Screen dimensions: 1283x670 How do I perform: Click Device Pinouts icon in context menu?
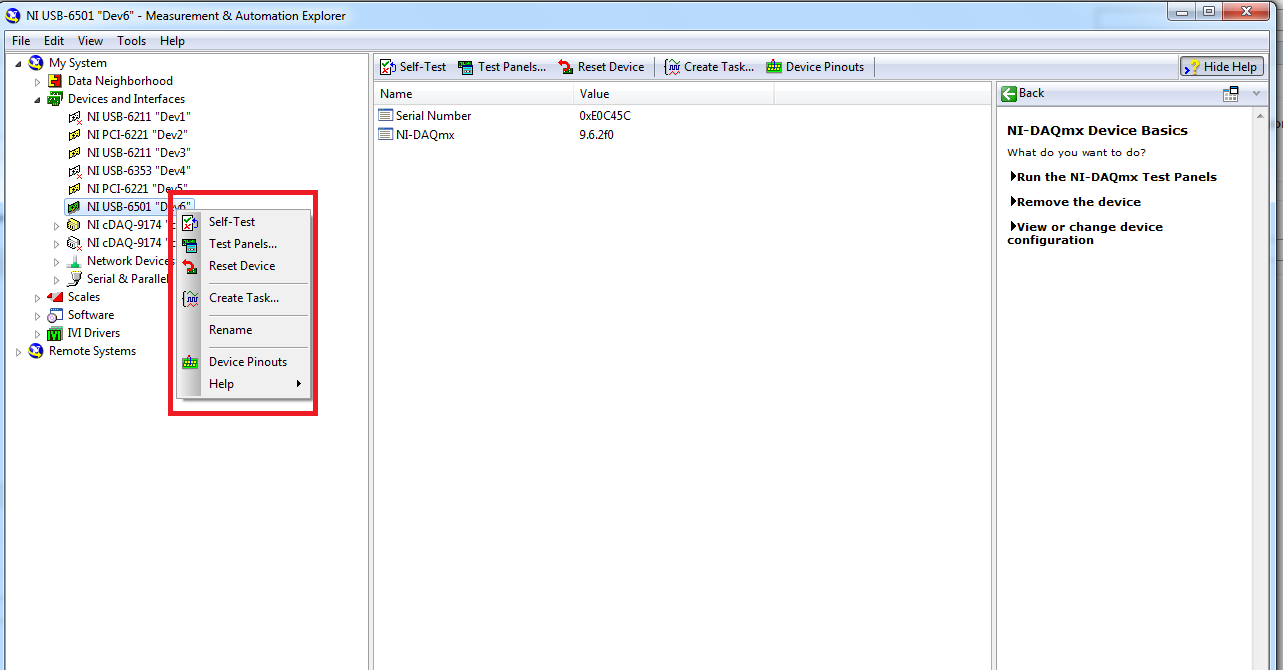click(190, 362)
